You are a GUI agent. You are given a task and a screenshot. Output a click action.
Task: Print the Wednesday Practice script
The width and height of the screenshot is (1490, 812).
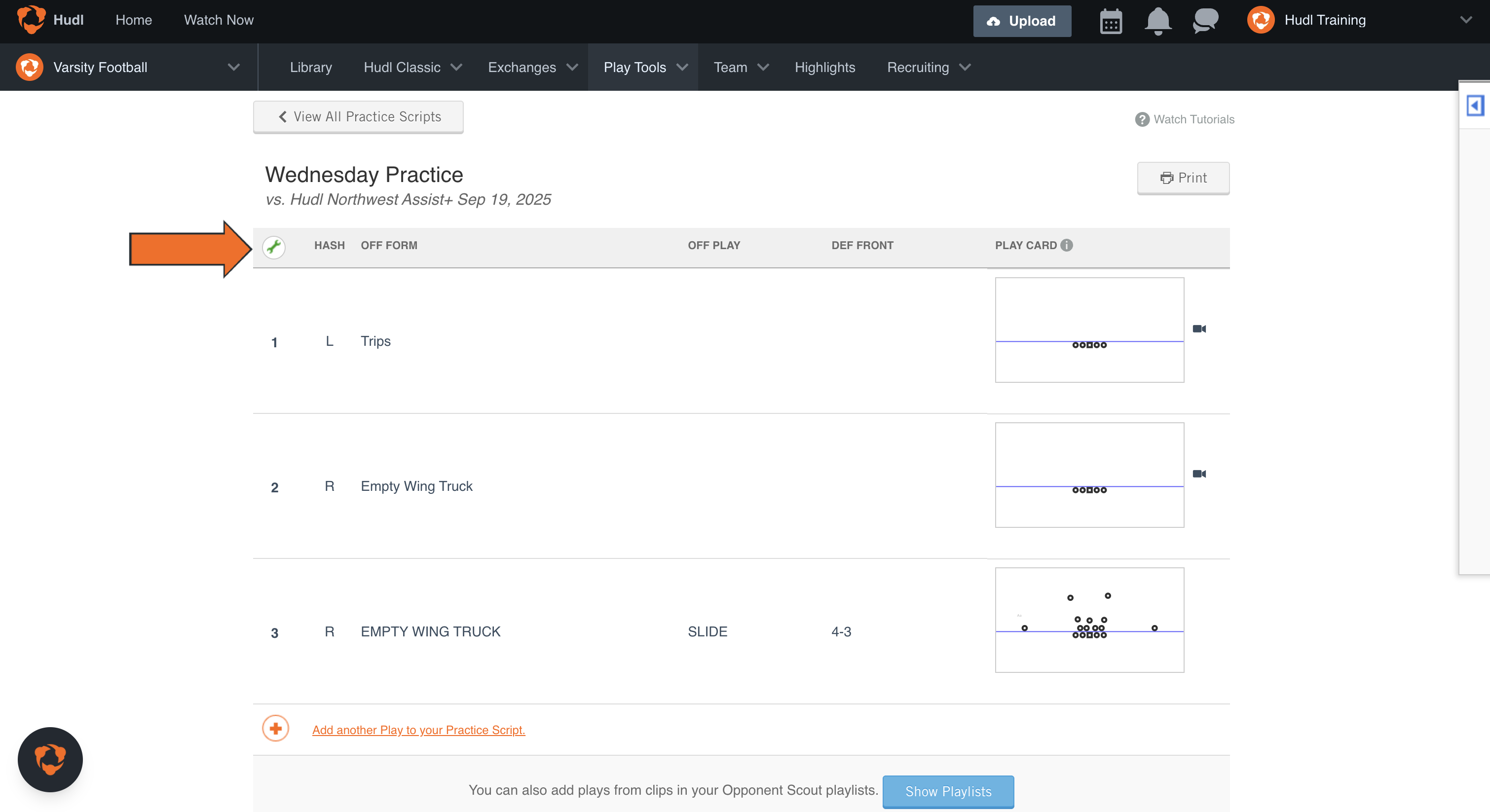point(1183,178)
